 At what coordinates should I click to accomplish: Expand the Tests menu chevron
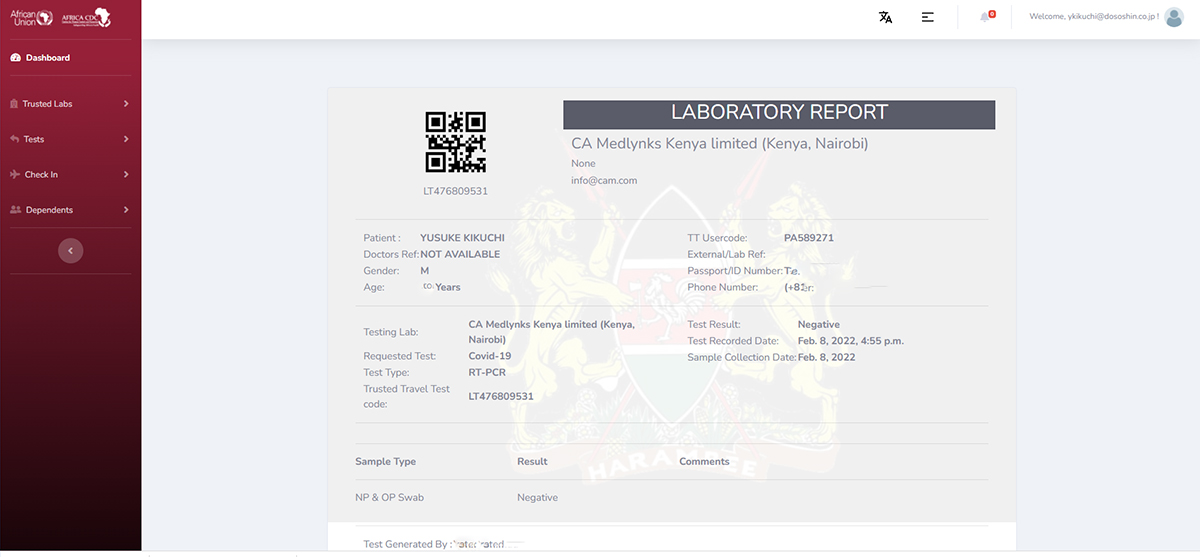(x=126, y=139)
